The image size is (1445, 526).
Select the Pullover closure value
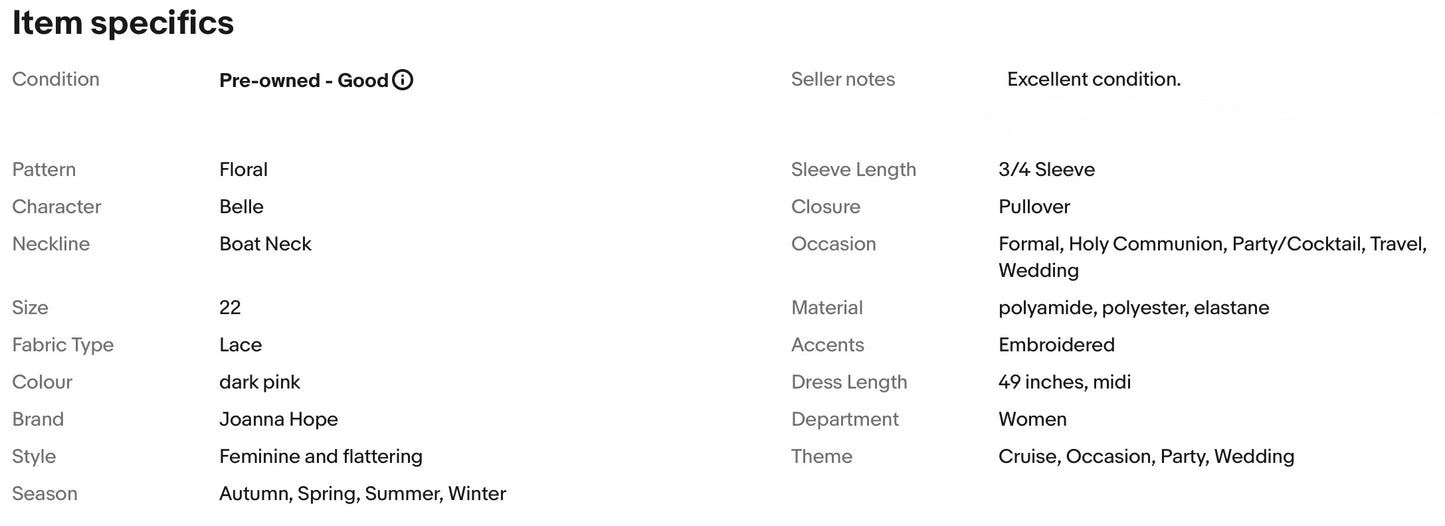click(x=1035, y=207)
